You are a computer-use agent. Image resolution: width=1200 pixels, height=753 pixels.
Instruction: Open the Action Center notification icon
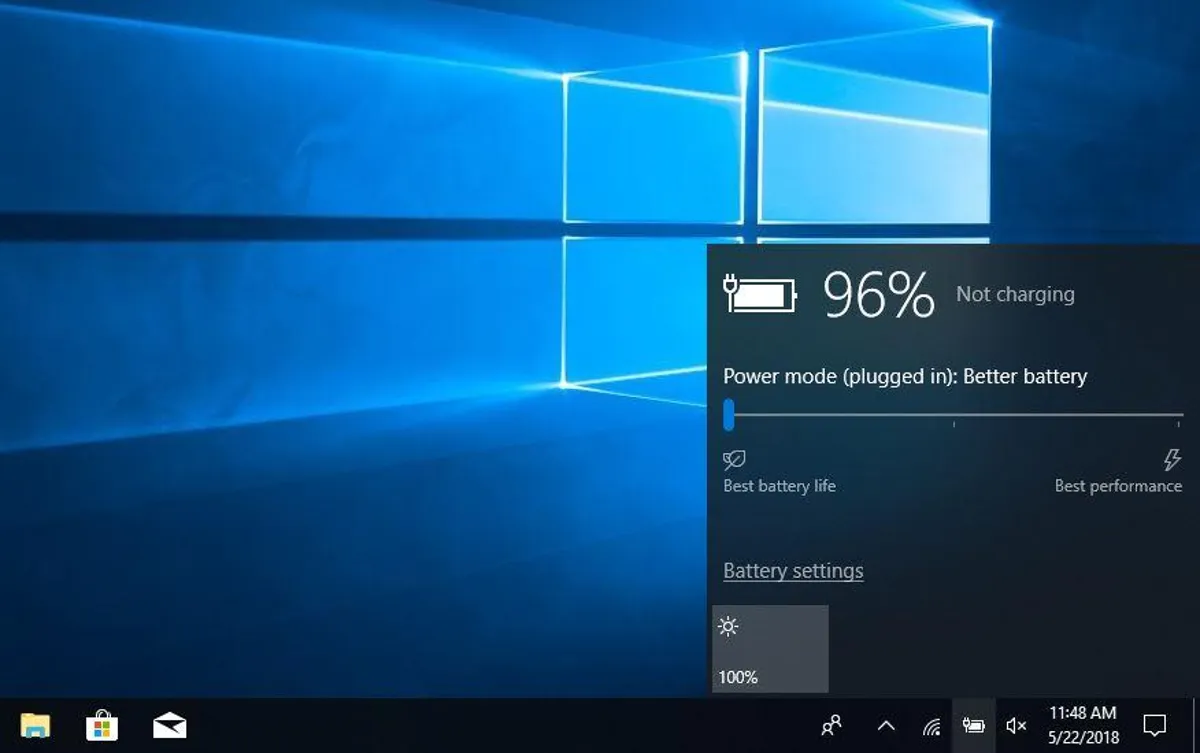coord(1155,725)
